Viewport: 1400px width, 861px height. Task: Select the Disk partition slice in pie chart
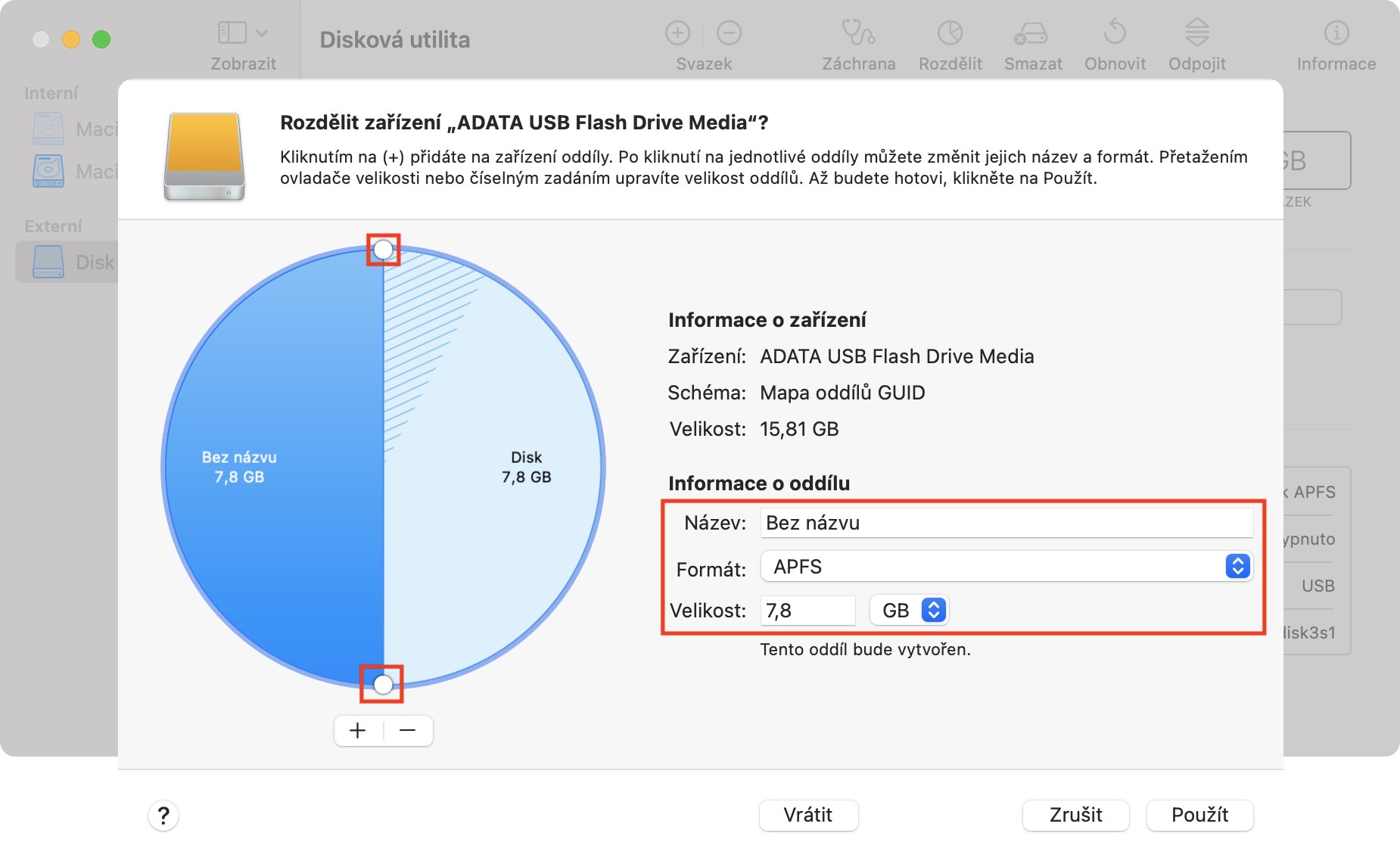click(x=515, y=530)
